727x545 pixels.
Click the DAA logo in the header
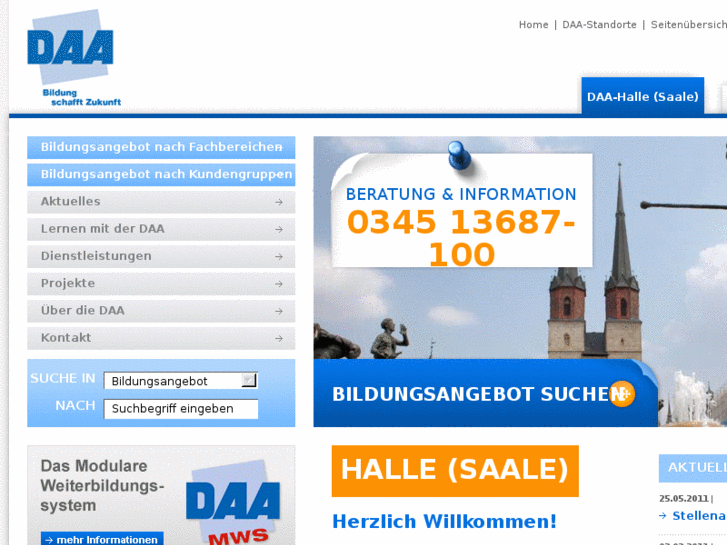(74, 58)
